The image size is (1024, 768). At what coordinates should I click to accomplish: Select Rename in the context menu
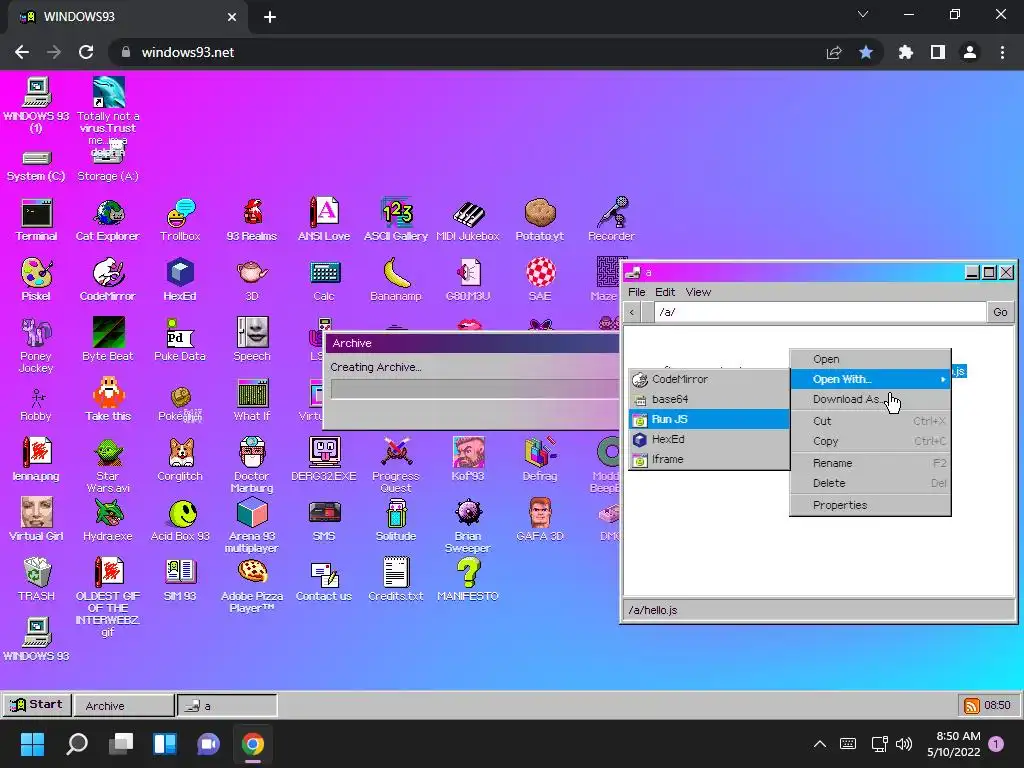point(870,463)
